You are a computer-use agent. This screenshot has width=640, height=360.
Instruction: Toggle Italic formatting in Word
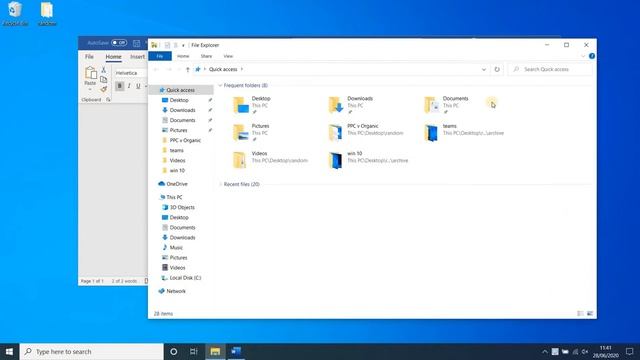129,86
